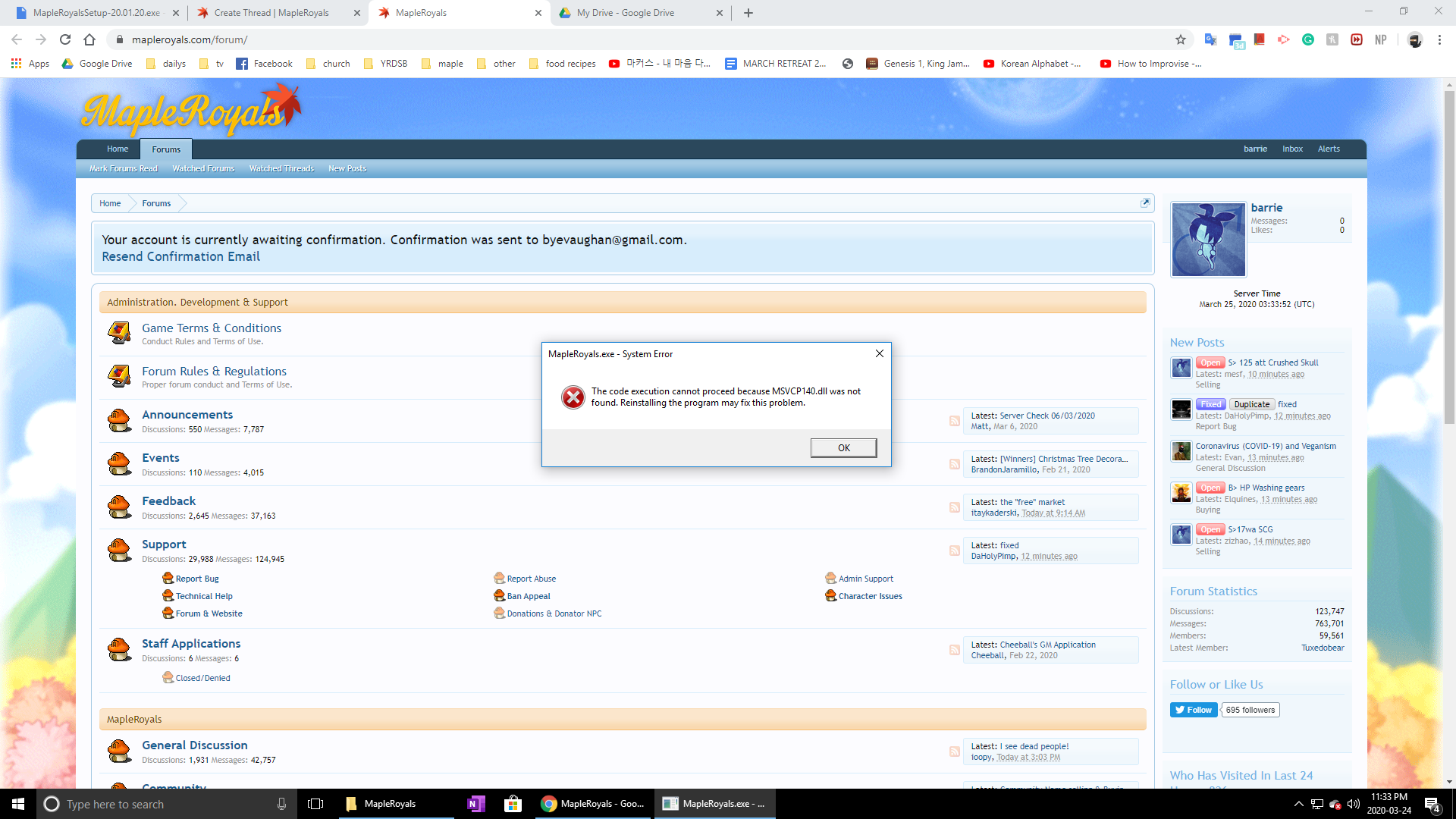
Task: Click Resend Confirmation Email
Action: pos(180,256)
